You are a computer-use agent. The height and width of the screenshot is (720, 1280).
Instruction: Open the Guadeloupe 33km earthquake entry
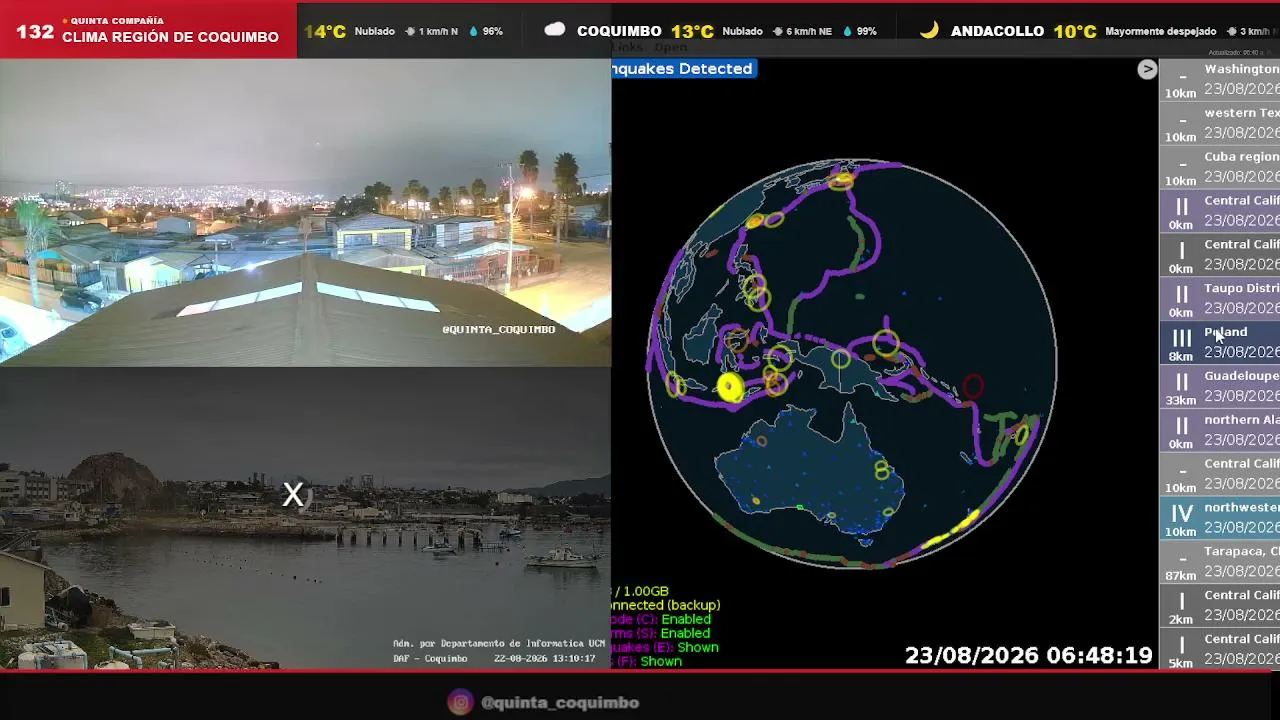1219,387
